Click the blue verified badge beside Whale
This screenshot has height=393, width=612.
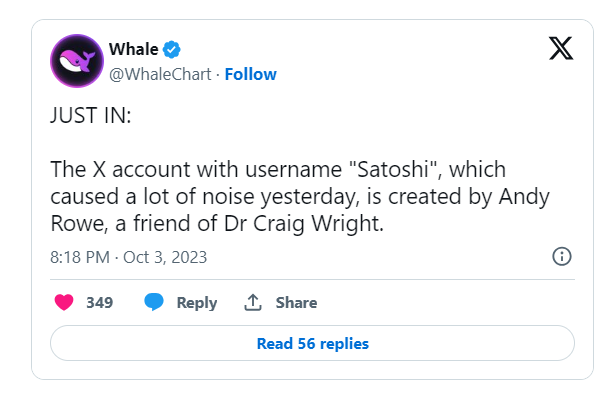[x=171, y=50]
